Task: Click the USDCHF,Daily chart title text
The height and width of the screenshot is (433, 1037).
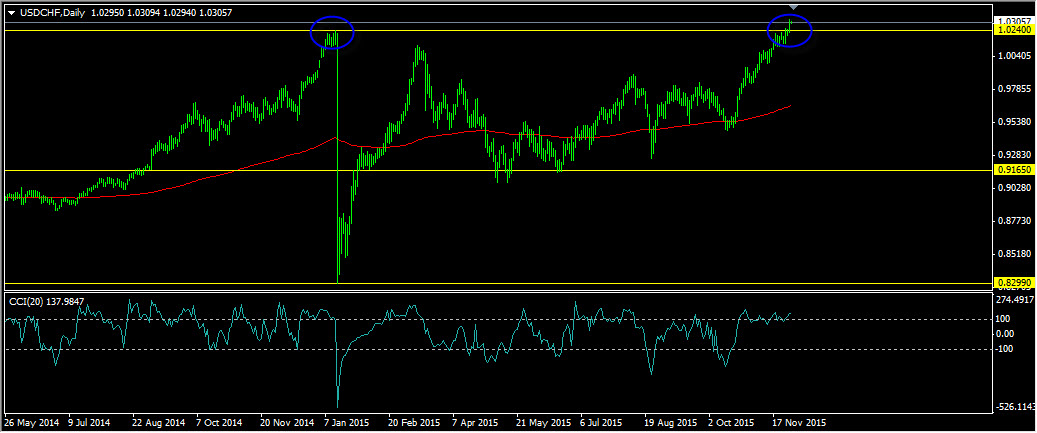Action: pyautogui.click(x=47, y=13)
